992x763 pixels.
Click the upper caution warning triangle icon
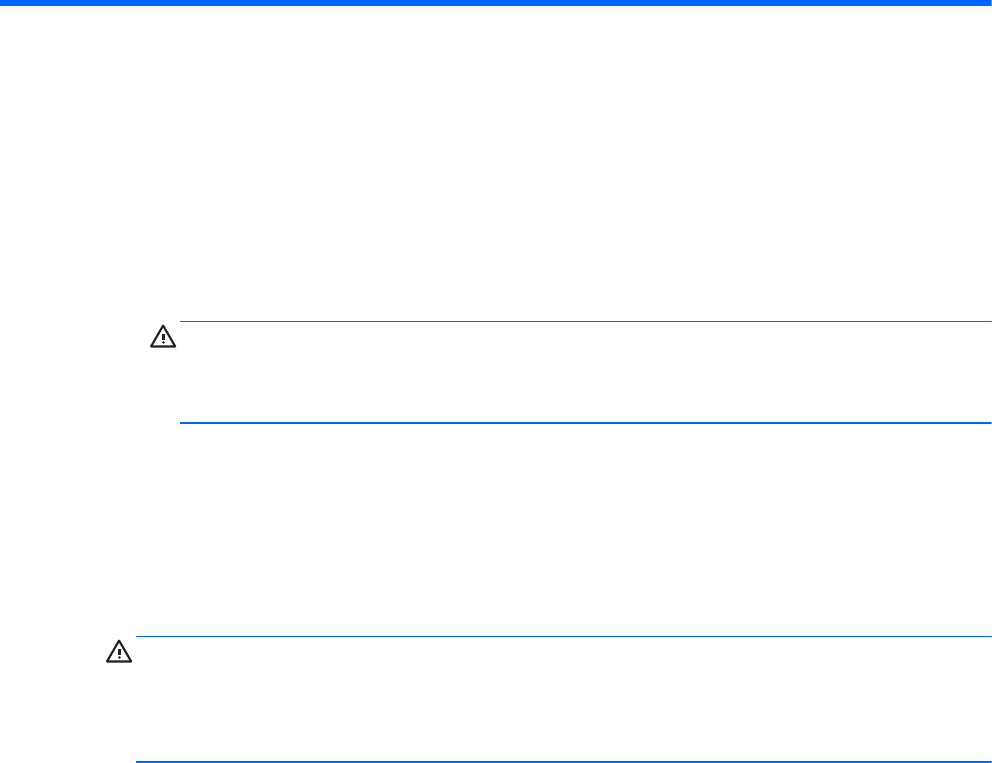pyautogui.click(x=162, y=338)
